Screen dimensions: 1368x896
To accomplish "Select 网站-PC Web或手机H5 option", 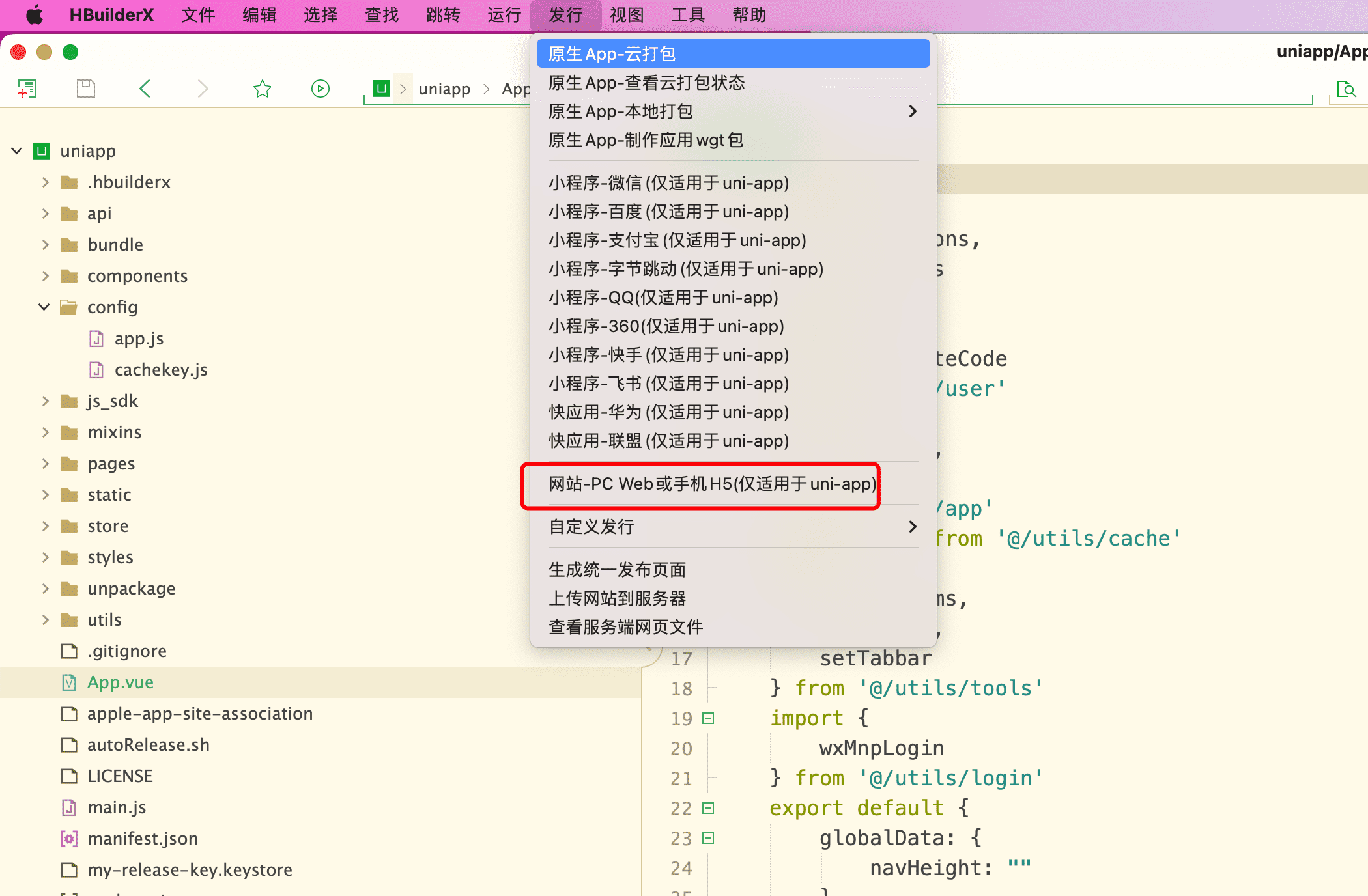I will [x=733, y=484].
